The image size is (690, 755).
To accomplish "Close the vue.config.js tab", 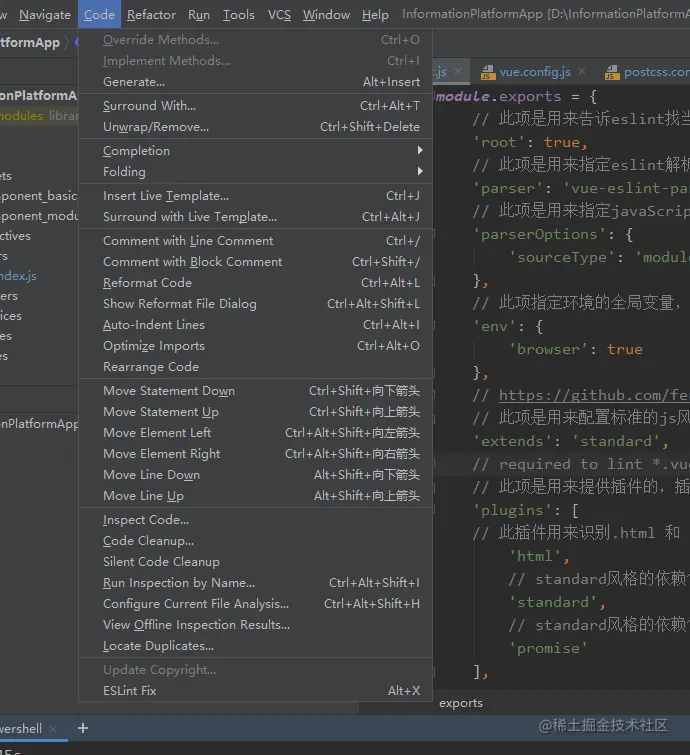I will tap(582, 71).
